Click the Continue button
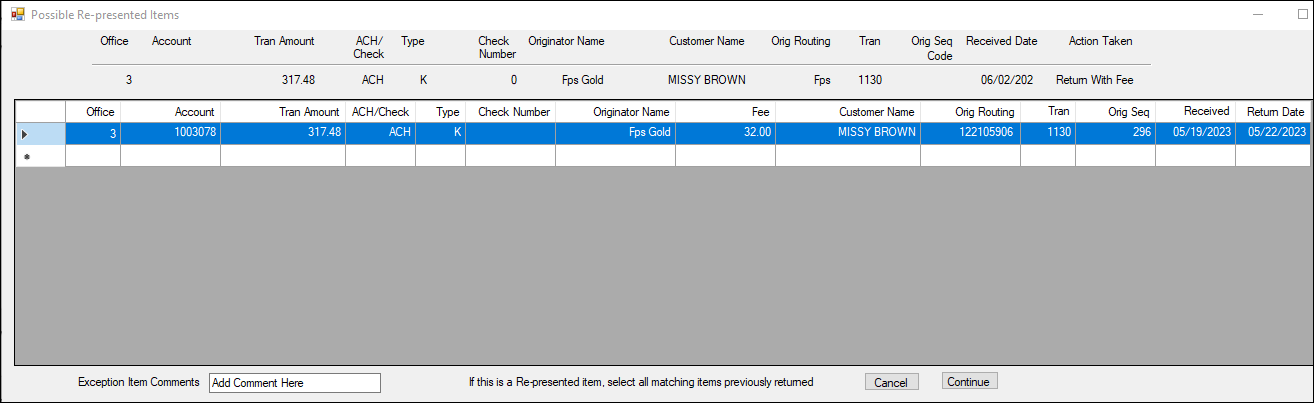Image resolution: width=1314 pixels, height=403 pixels. coord(969,382)
